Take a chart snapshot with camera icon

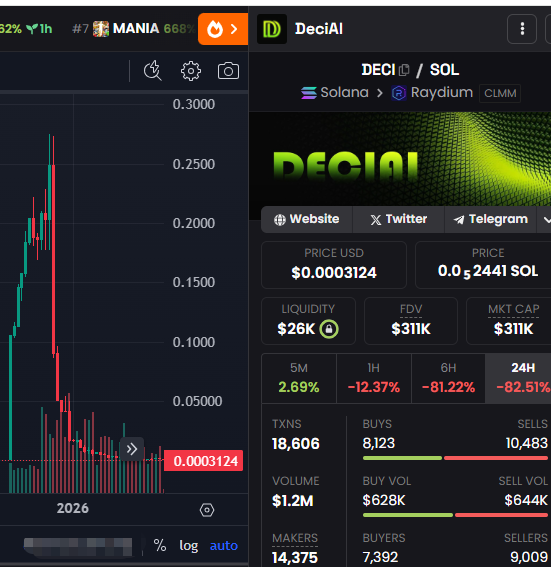point(228,71)
